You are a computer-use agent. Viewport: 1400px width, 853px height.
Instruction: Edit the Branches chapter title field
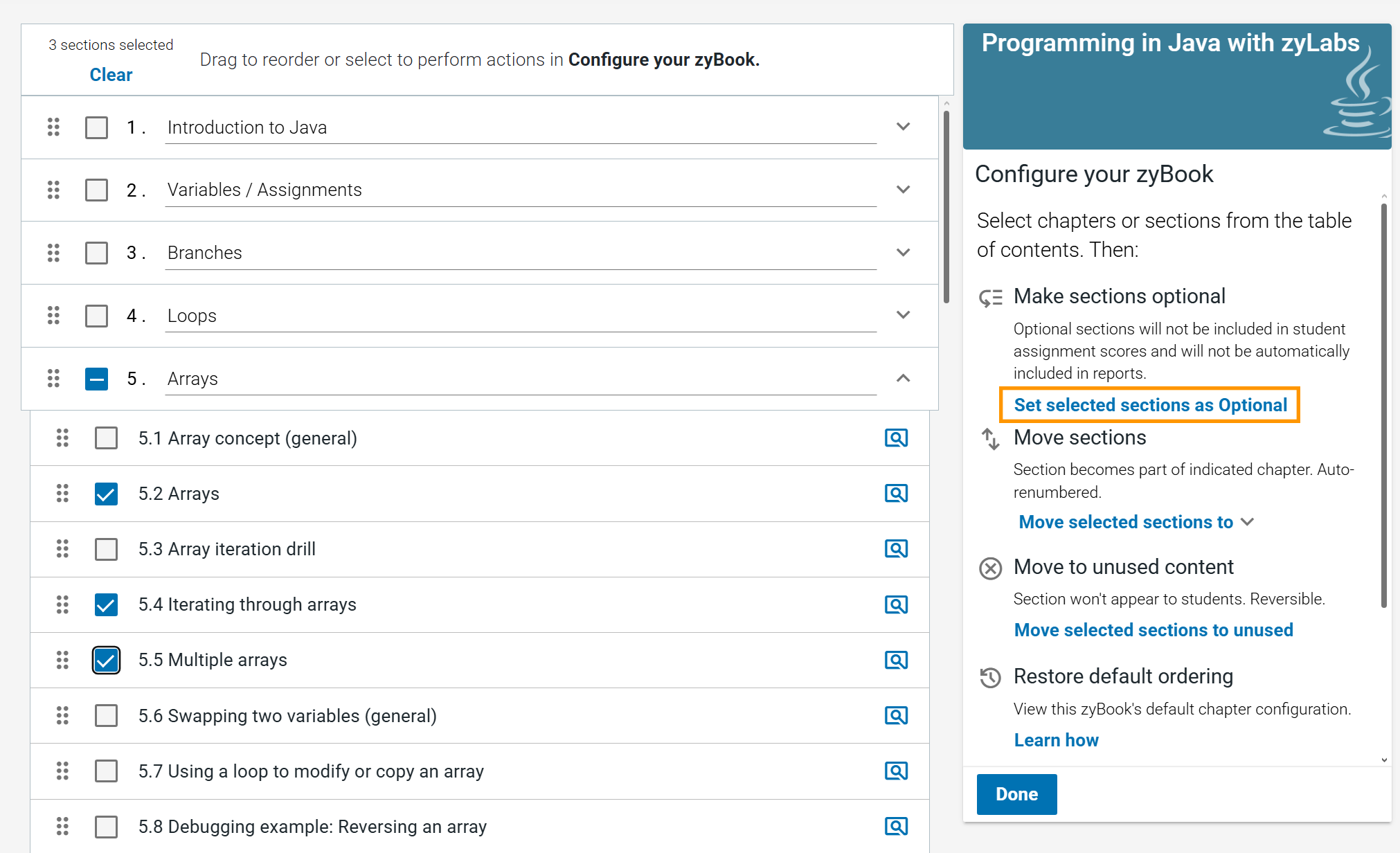pyautogui.click(x=521, y=253)
